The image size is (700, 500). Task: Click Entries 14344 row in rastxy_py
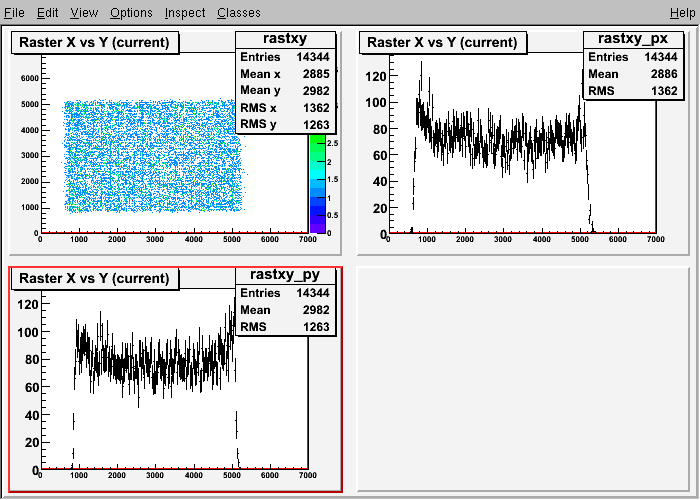click(x=285, y=293)
